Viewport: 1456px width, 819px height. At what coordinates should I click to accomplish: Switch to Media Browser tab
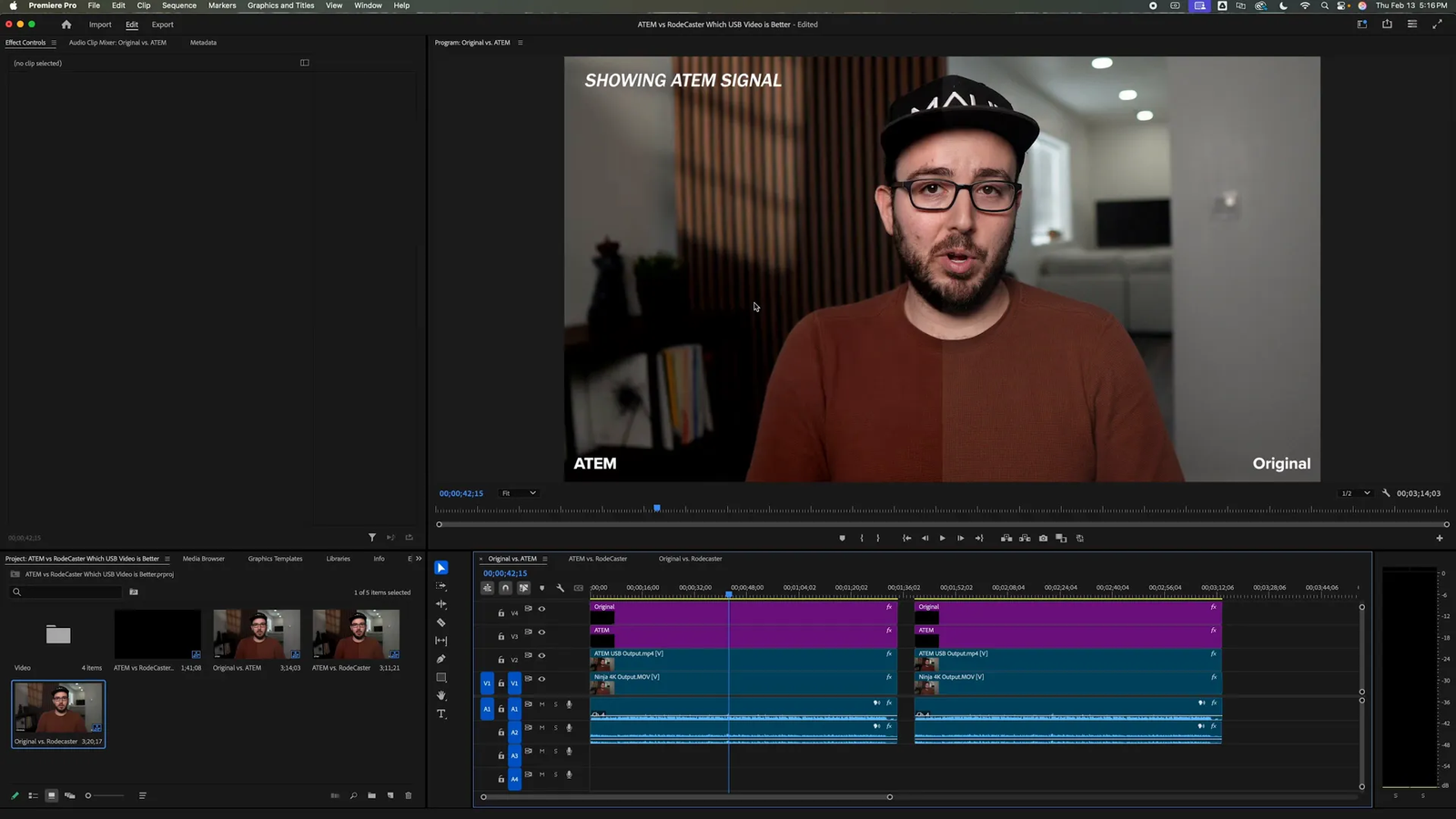[x=204, y=559]
